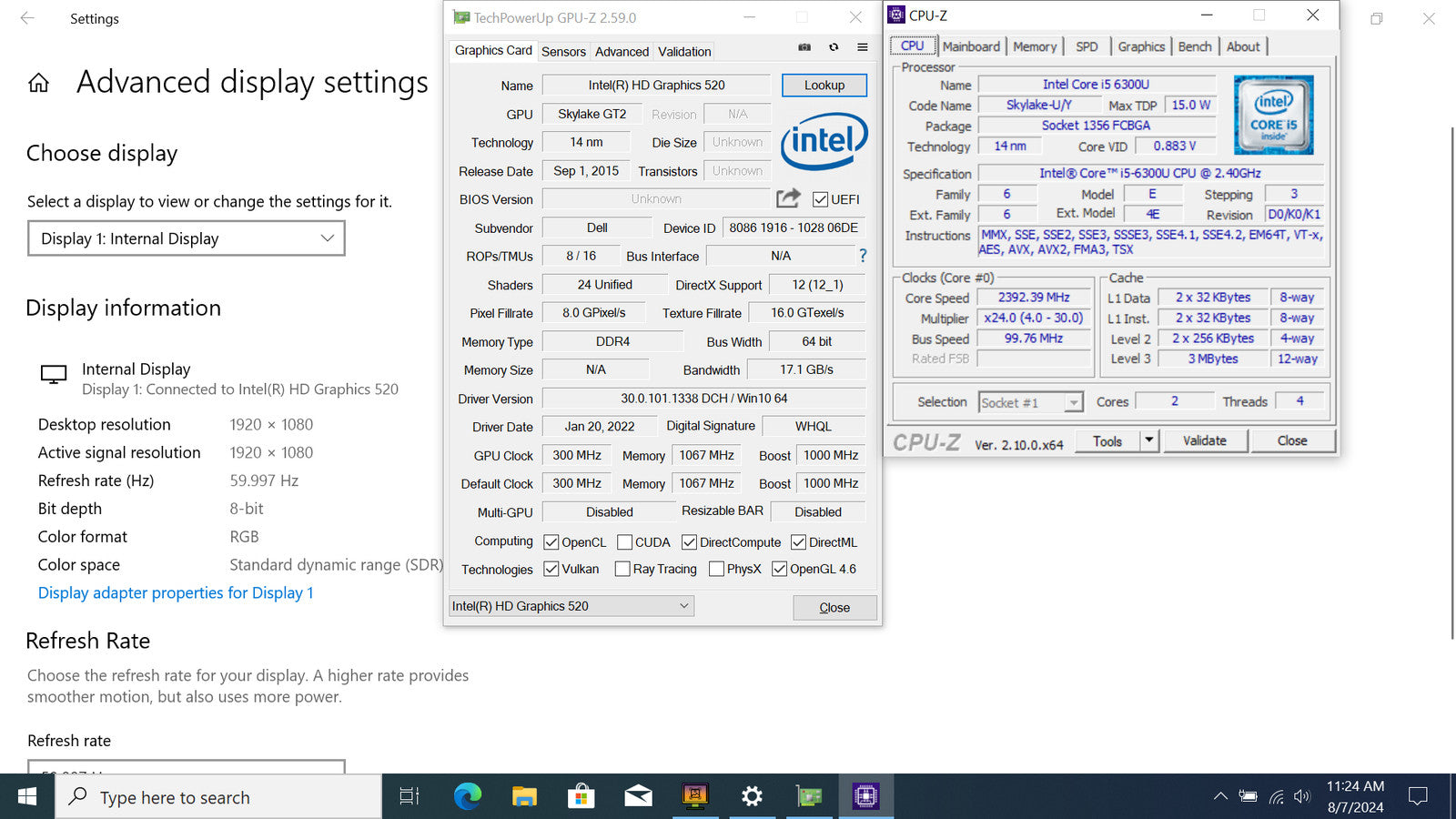Switch to the CPU-Z Mainboard tab

tap(971, 46)
